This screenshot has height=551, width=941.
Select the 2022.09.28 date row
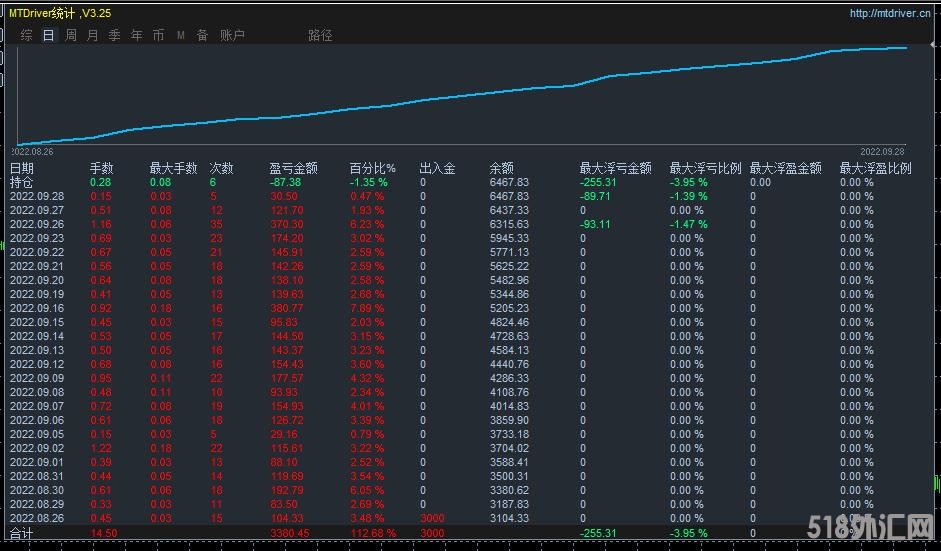point(37,196)
